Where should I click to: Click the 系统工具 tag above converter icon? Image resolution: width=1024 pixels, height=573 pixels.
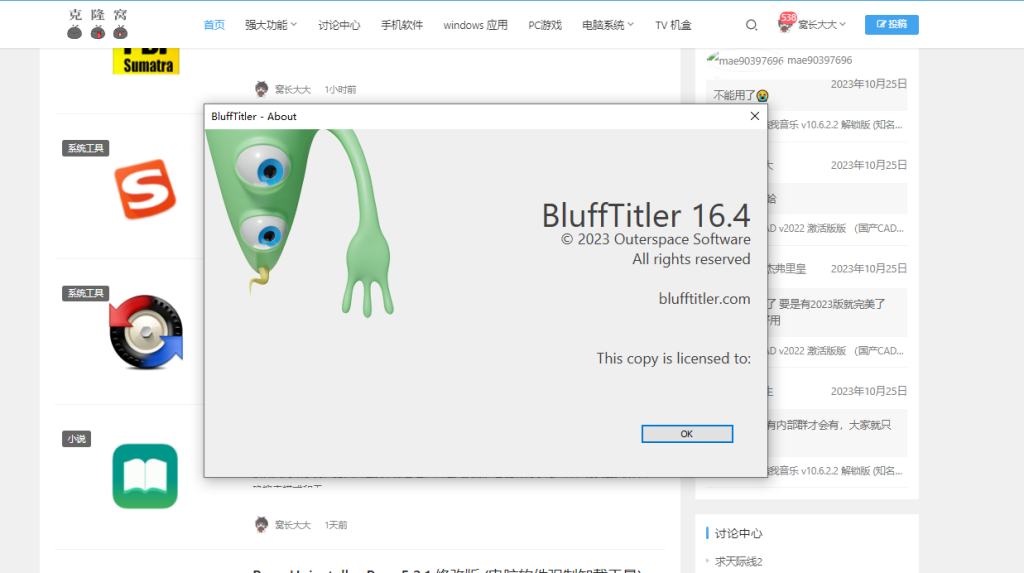[86, 293]
